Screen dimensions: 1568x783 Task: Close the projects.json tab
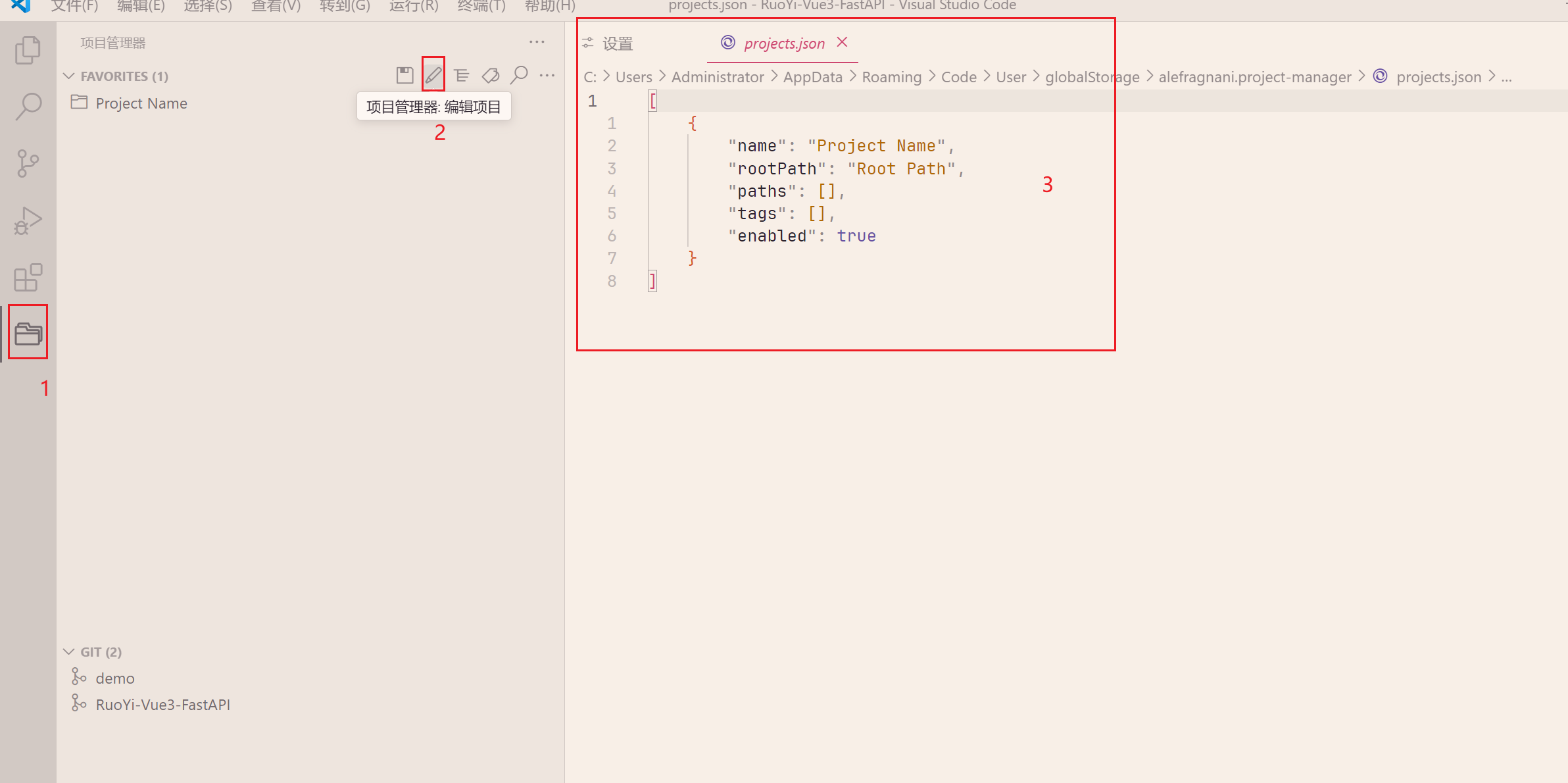point(842,43)
